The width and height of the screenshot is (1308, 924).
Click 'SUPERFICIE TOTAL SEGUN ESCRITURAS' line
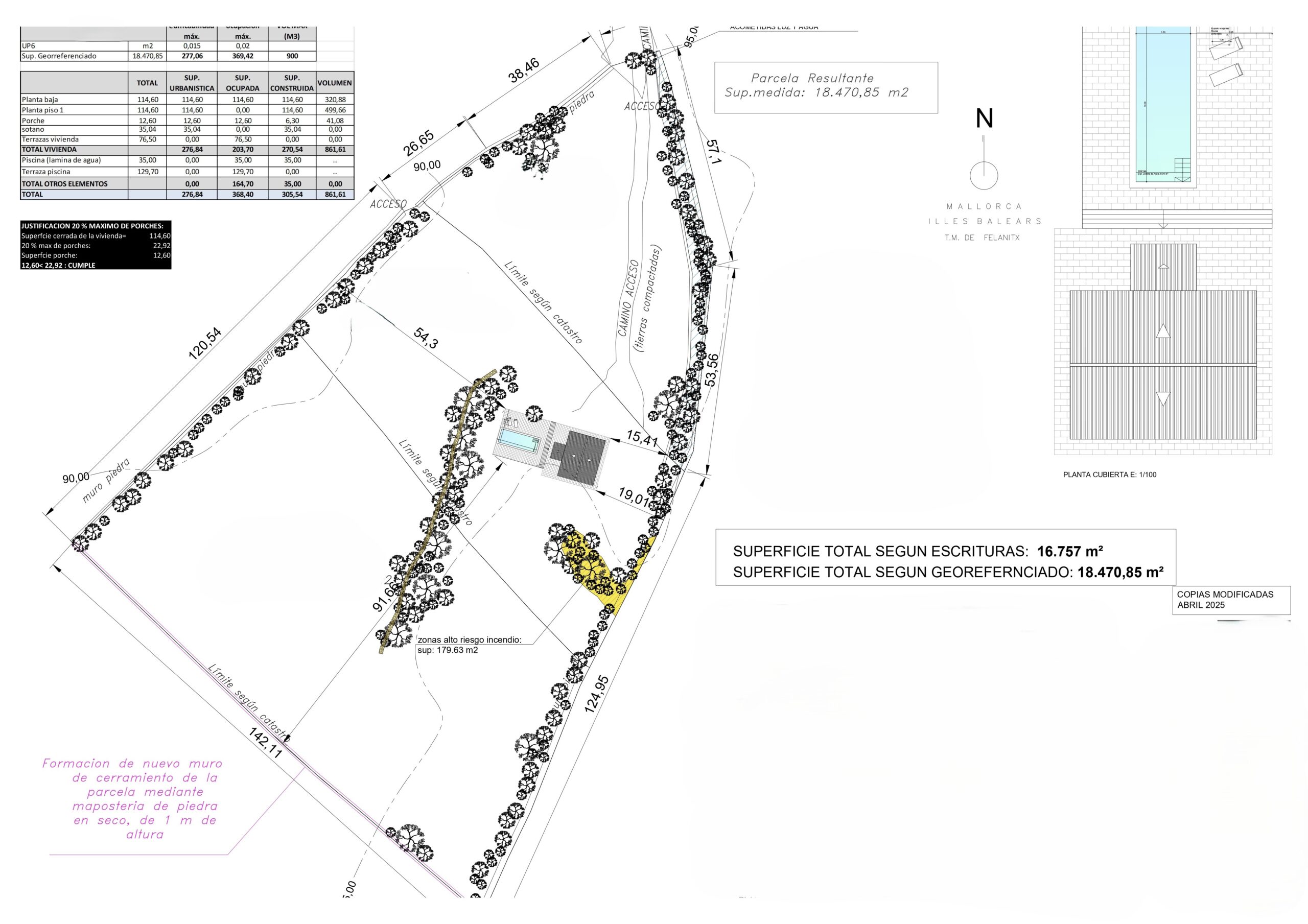coord(917,551)
